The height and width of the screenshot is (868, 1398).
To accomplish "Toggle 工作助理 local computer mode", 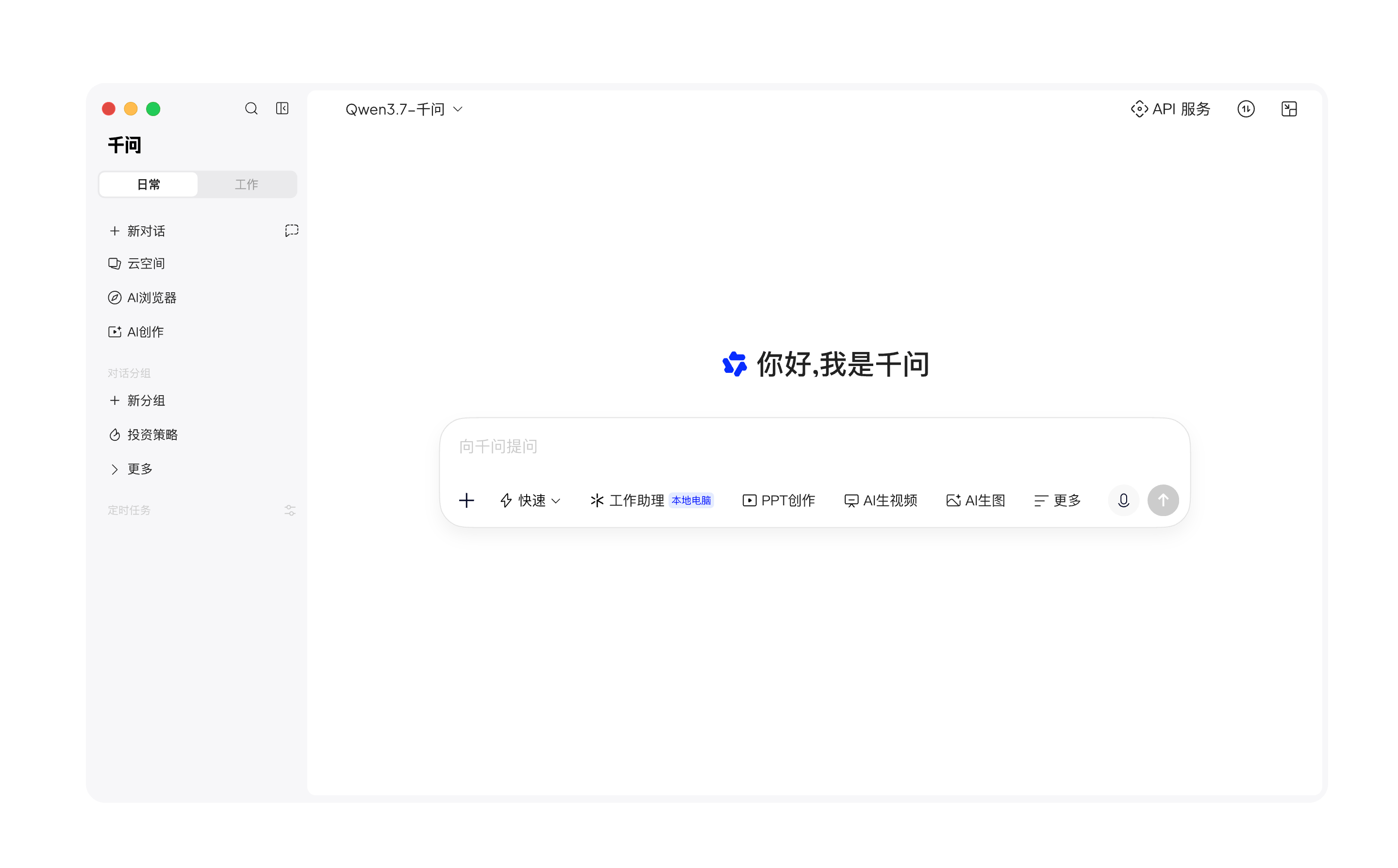I will (x=651, y=501).
